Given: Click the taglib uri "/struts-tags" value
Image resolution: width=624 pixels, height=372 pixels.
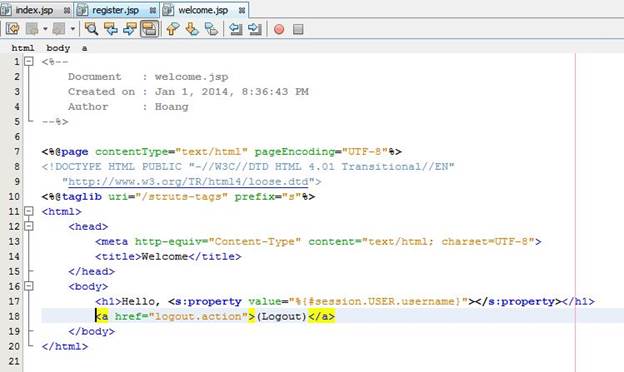Looking at the screenshot, I should [x=181, y=197].
